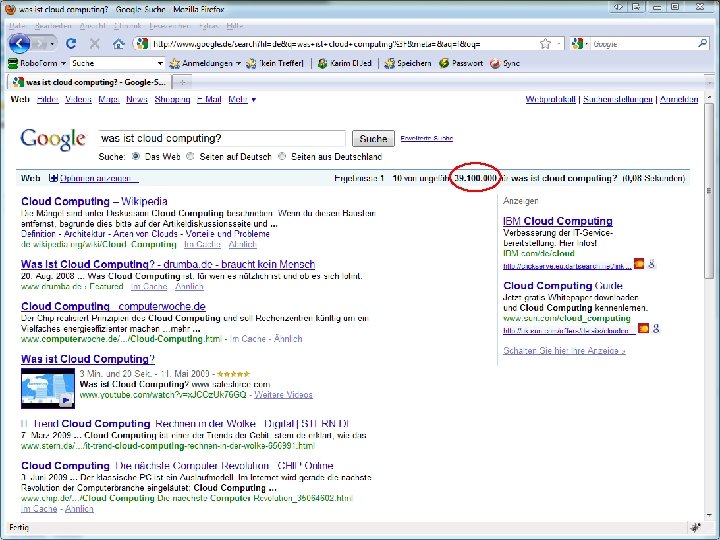Expand Google's Mehr menu
720x540 pixels.
(x=242, y=99)
